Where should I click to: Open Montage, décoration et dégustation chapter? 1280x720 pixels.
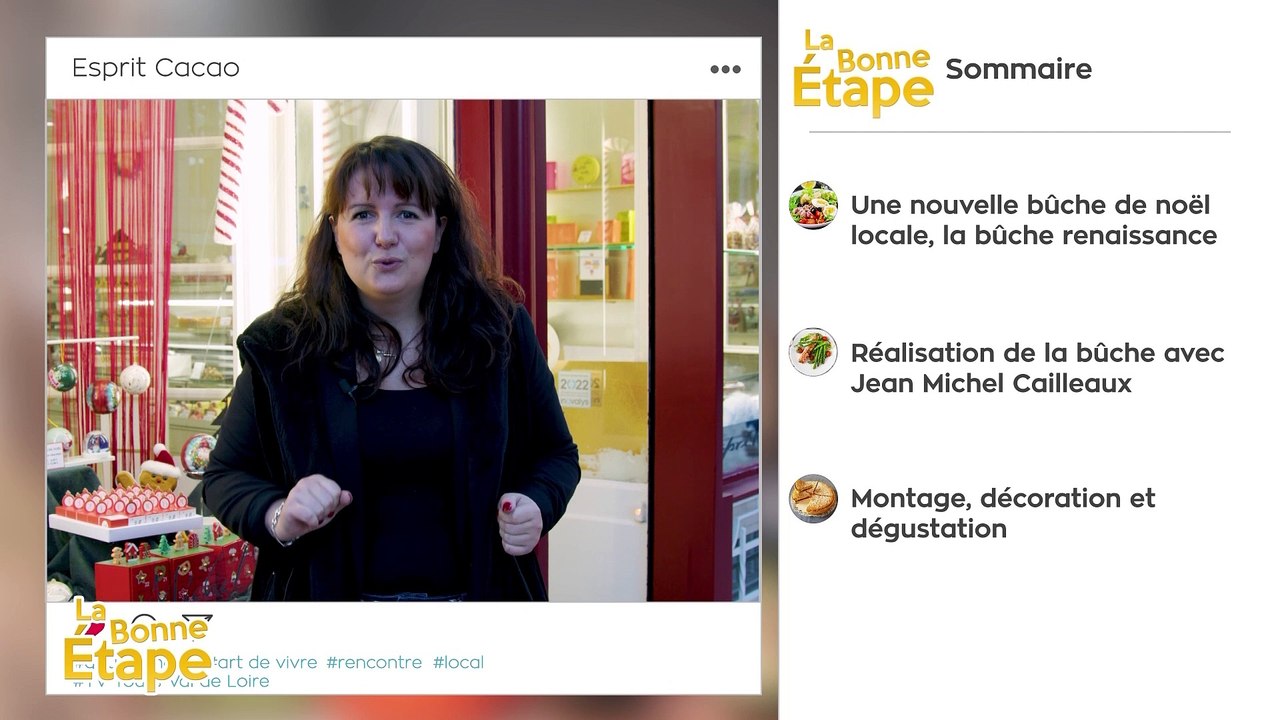[1003, 513]
